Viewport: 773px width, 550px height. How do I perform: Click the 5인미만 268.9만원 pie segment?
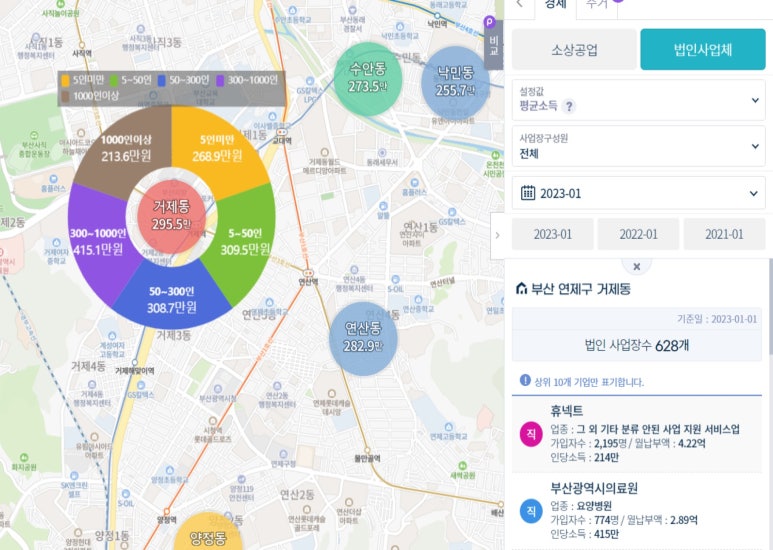pos(217,148)
